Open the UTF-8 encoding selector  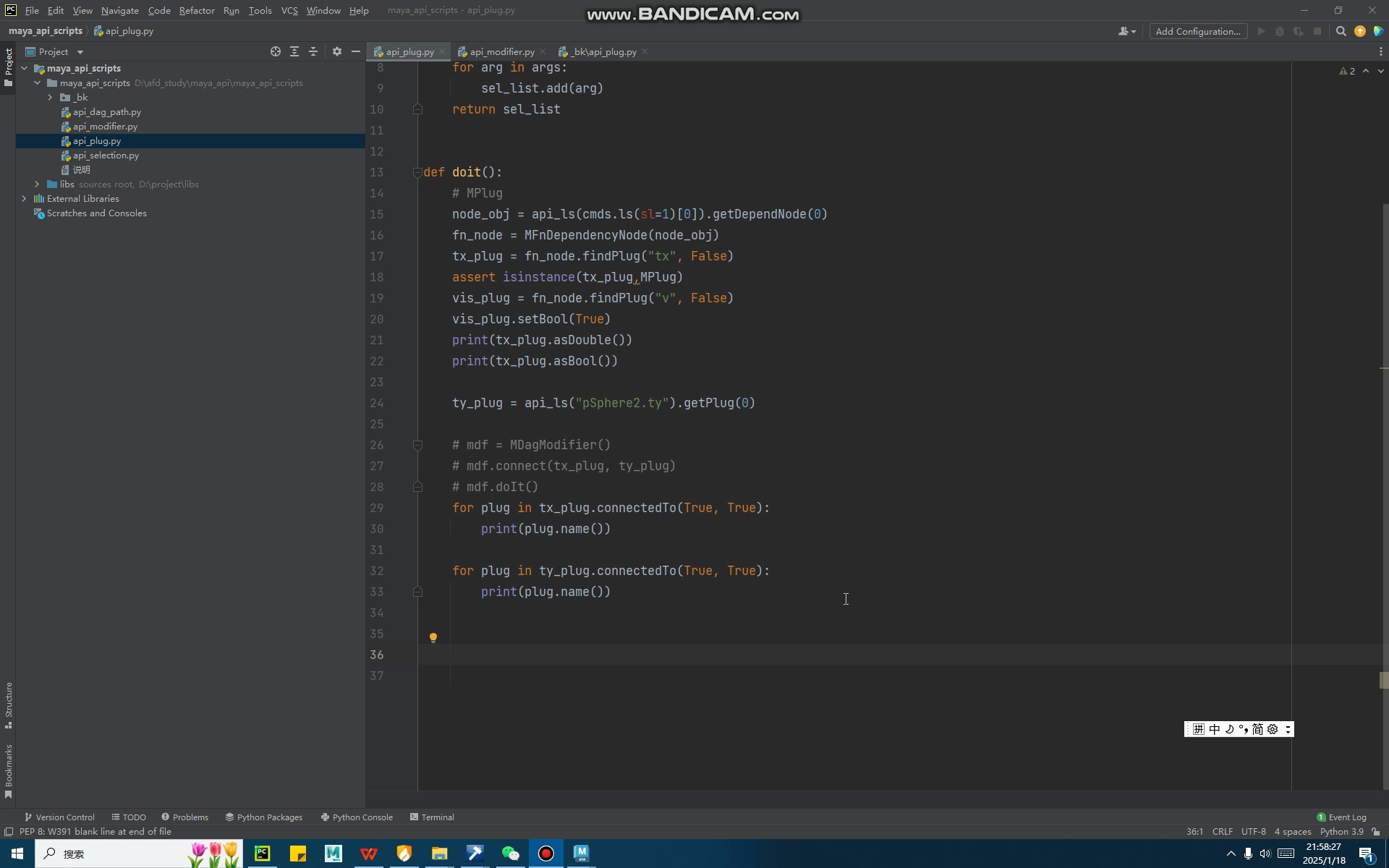pos(1254,832)
